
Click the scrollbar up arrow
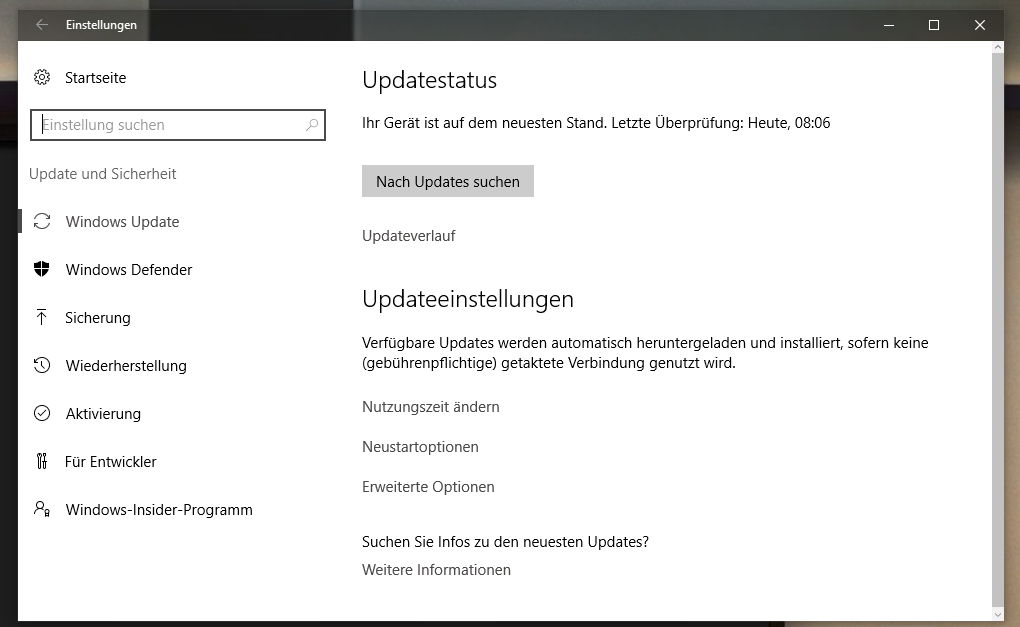998,47
